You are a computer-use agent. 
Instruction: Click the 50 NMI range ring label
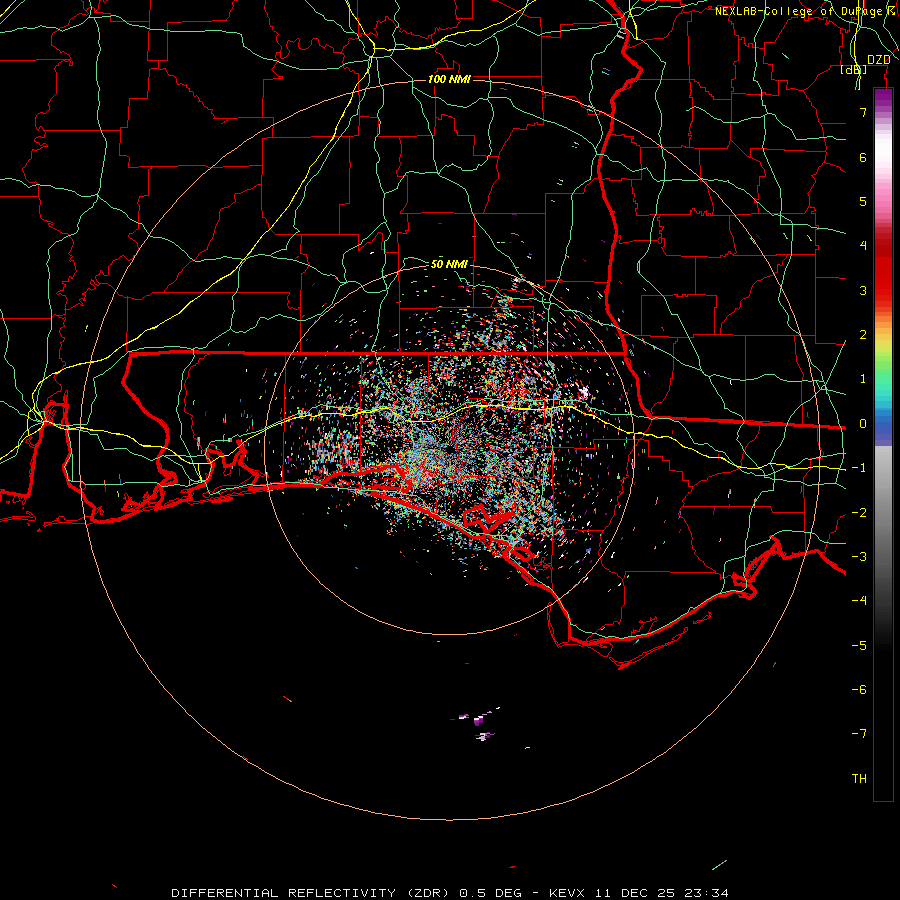click(x=449, y=264)
